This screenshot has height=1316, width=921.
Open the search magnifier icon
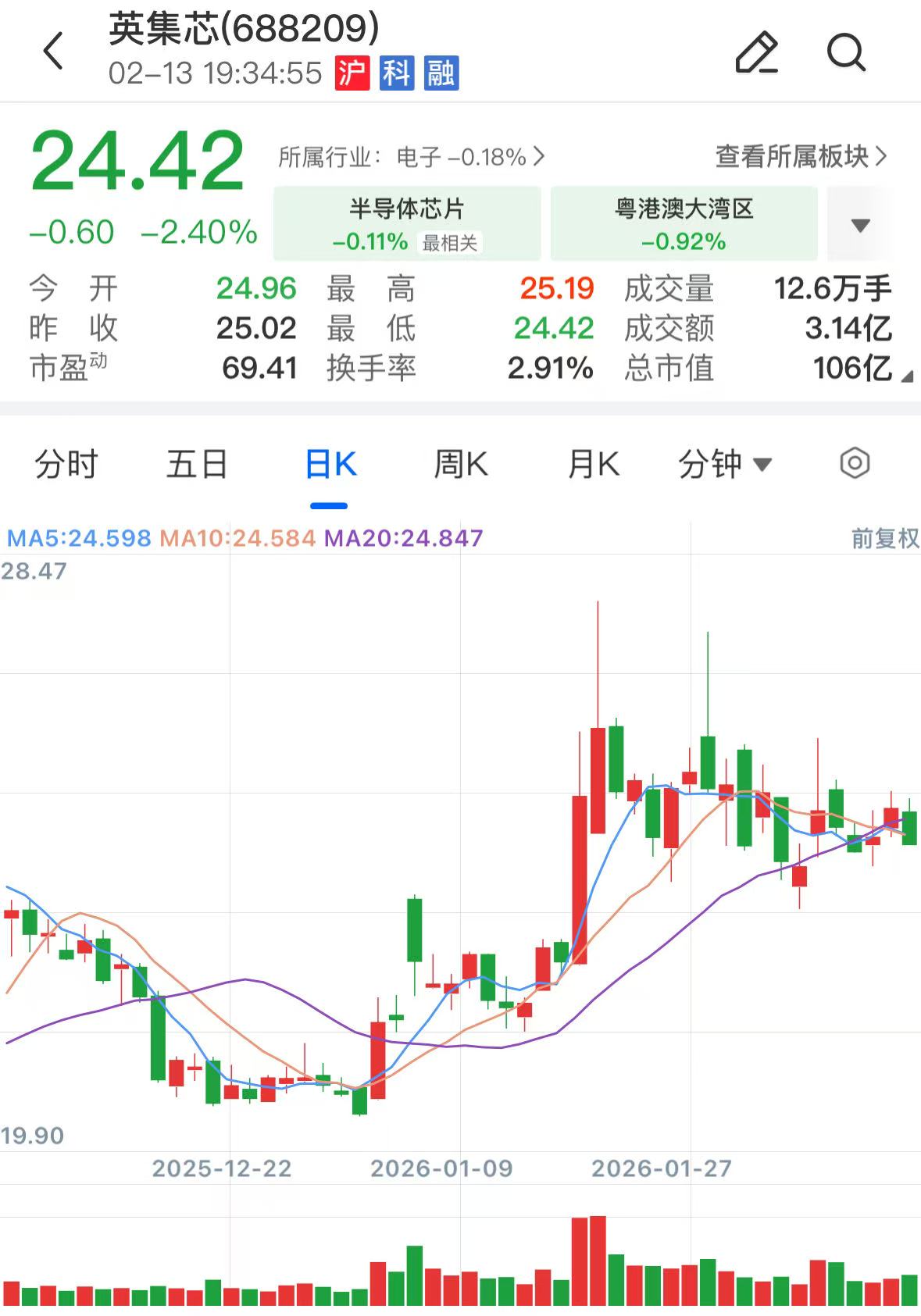coord(846,53)
